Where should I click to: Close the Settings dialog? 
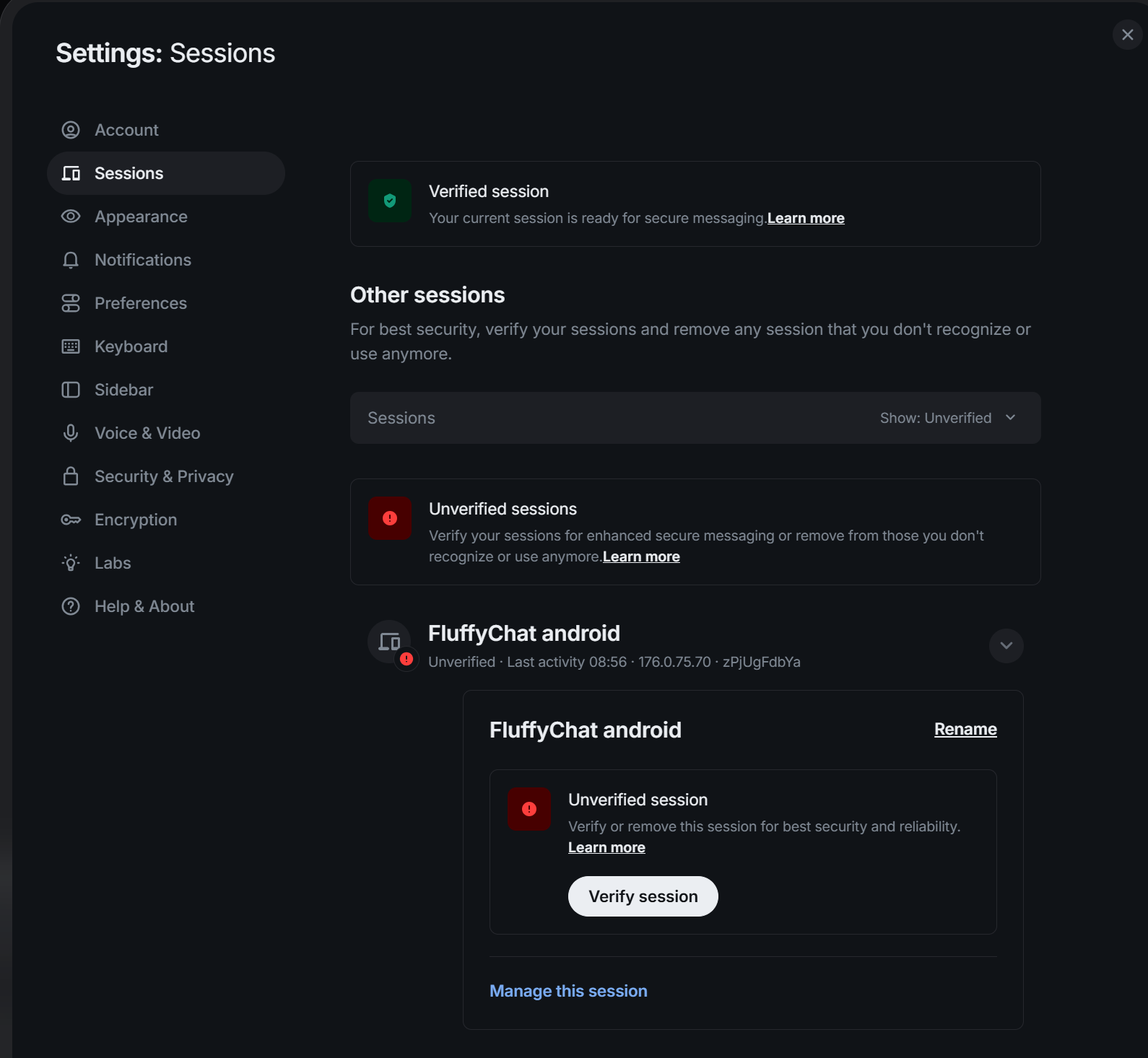pos(1128,35)
